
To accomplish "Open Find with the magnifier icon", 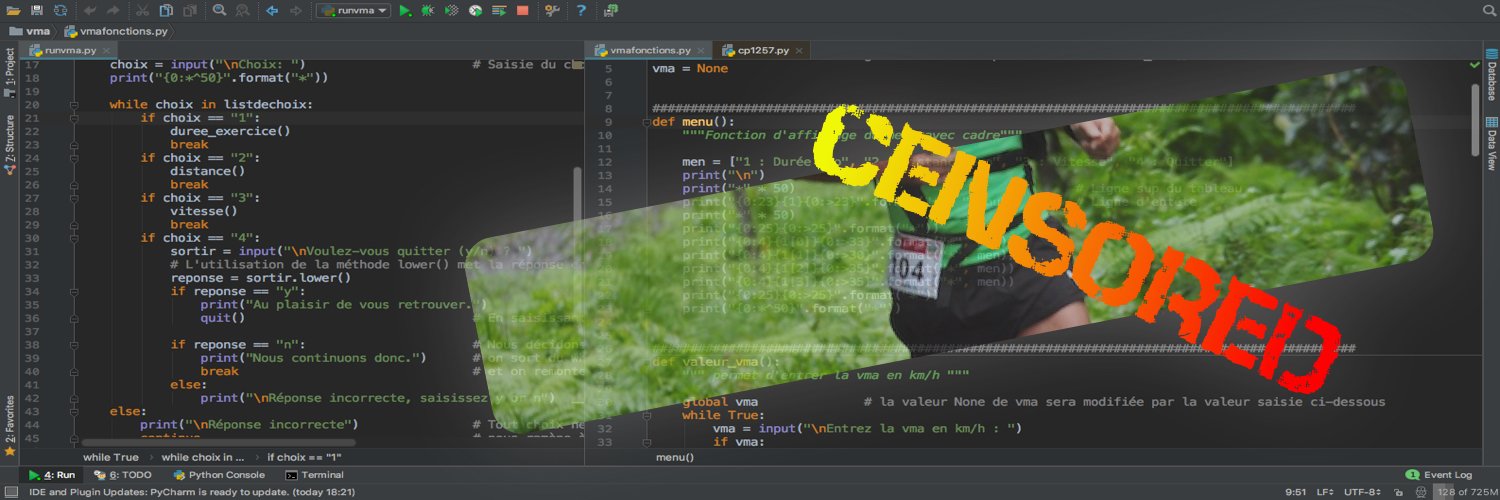I will pos(219,10).
